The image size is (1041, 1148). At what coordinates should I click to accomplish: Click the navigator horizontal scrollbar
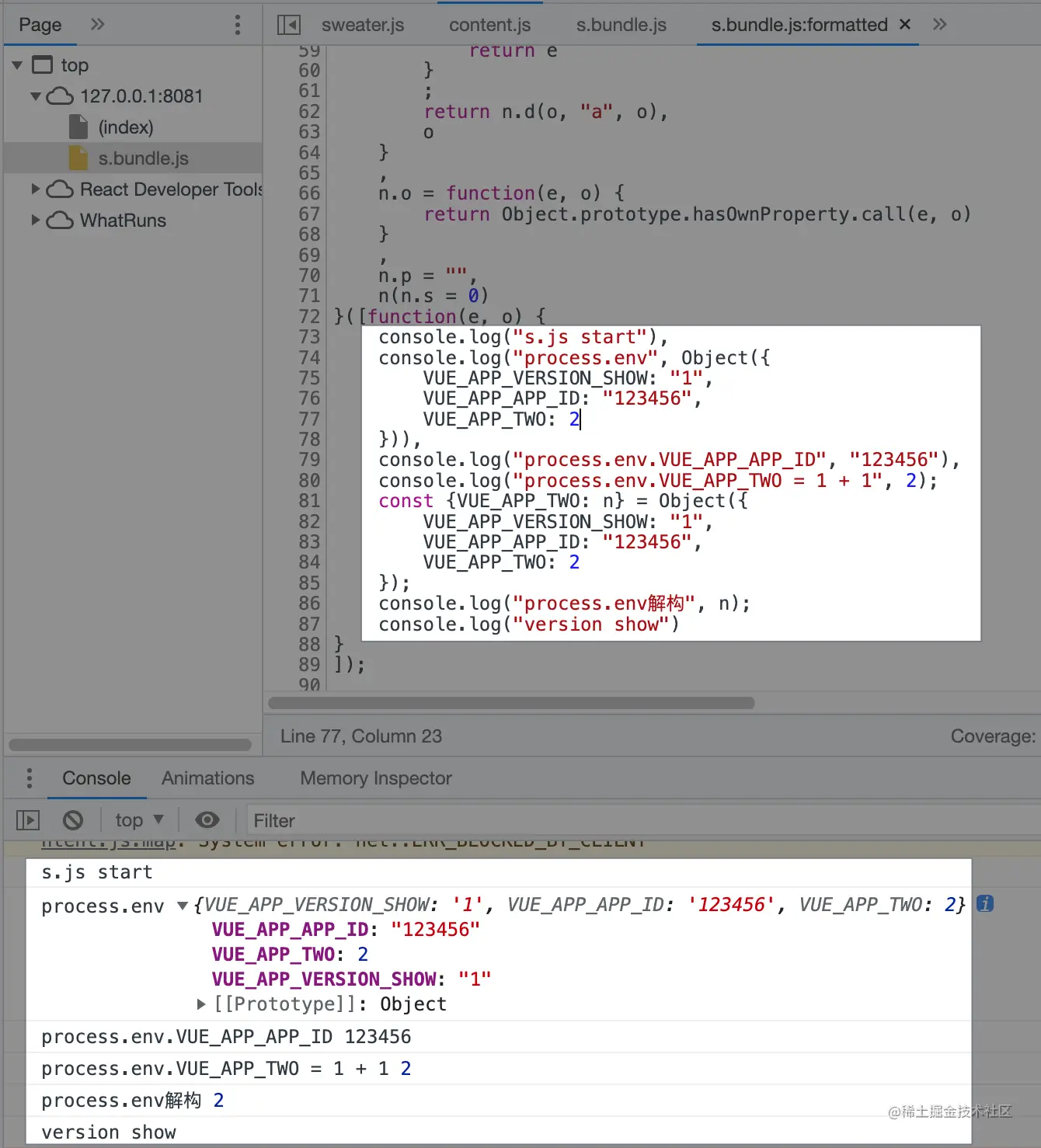tap(130, 745)
